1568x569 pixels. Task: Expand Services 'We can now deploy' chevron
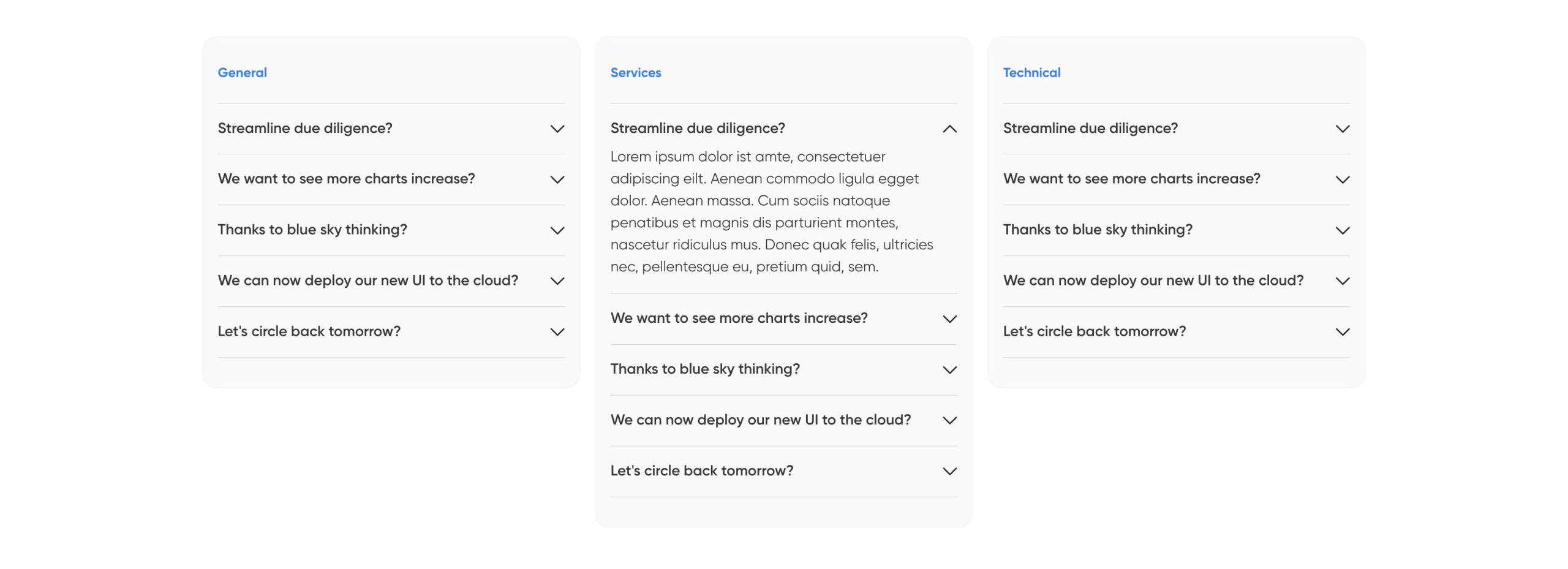(x=949, y=421)
